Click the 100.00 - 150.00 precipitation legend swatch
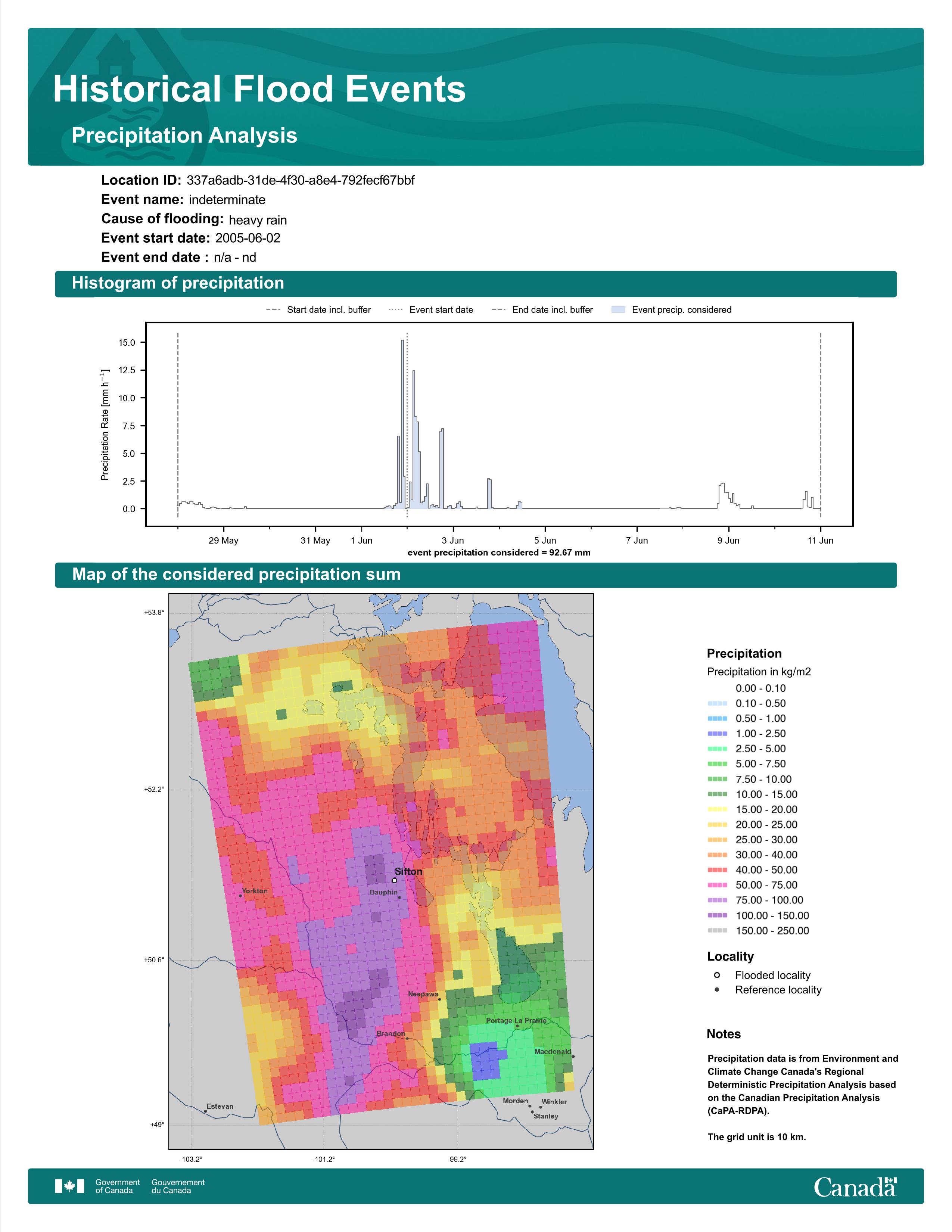 tap(718, 915)
